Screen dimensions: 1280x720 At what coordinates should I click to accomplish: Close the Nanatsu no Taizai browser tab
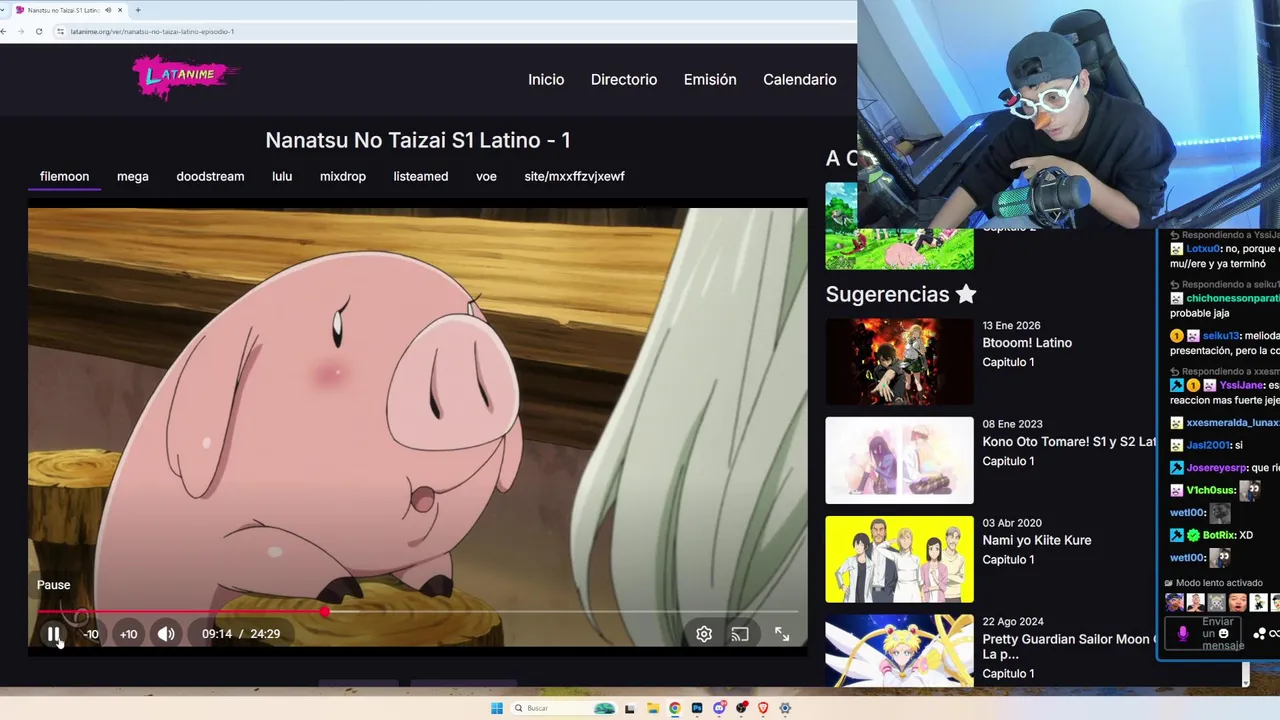click(121, 10)
